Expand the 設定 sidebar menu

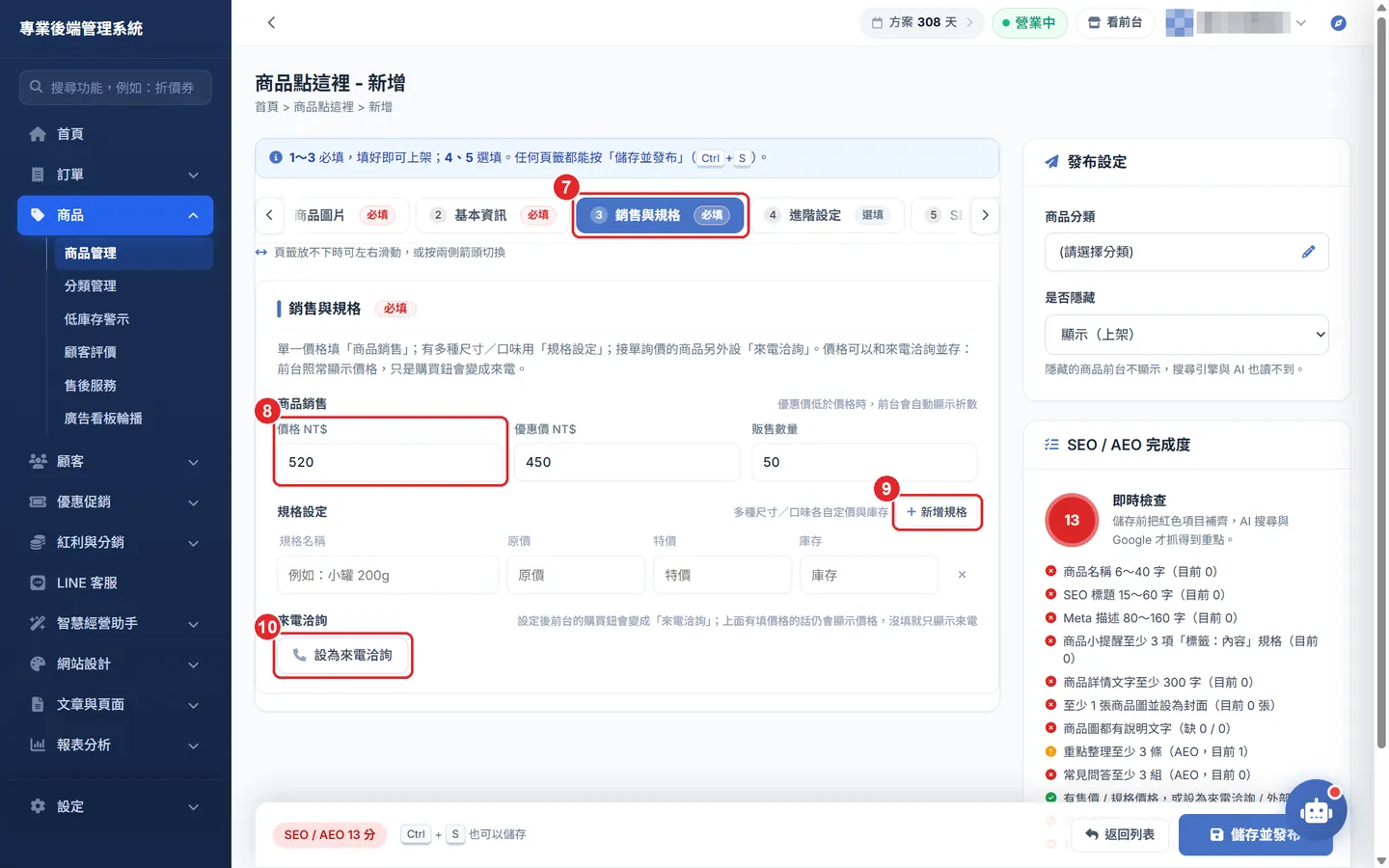click(x=116, y=806)
